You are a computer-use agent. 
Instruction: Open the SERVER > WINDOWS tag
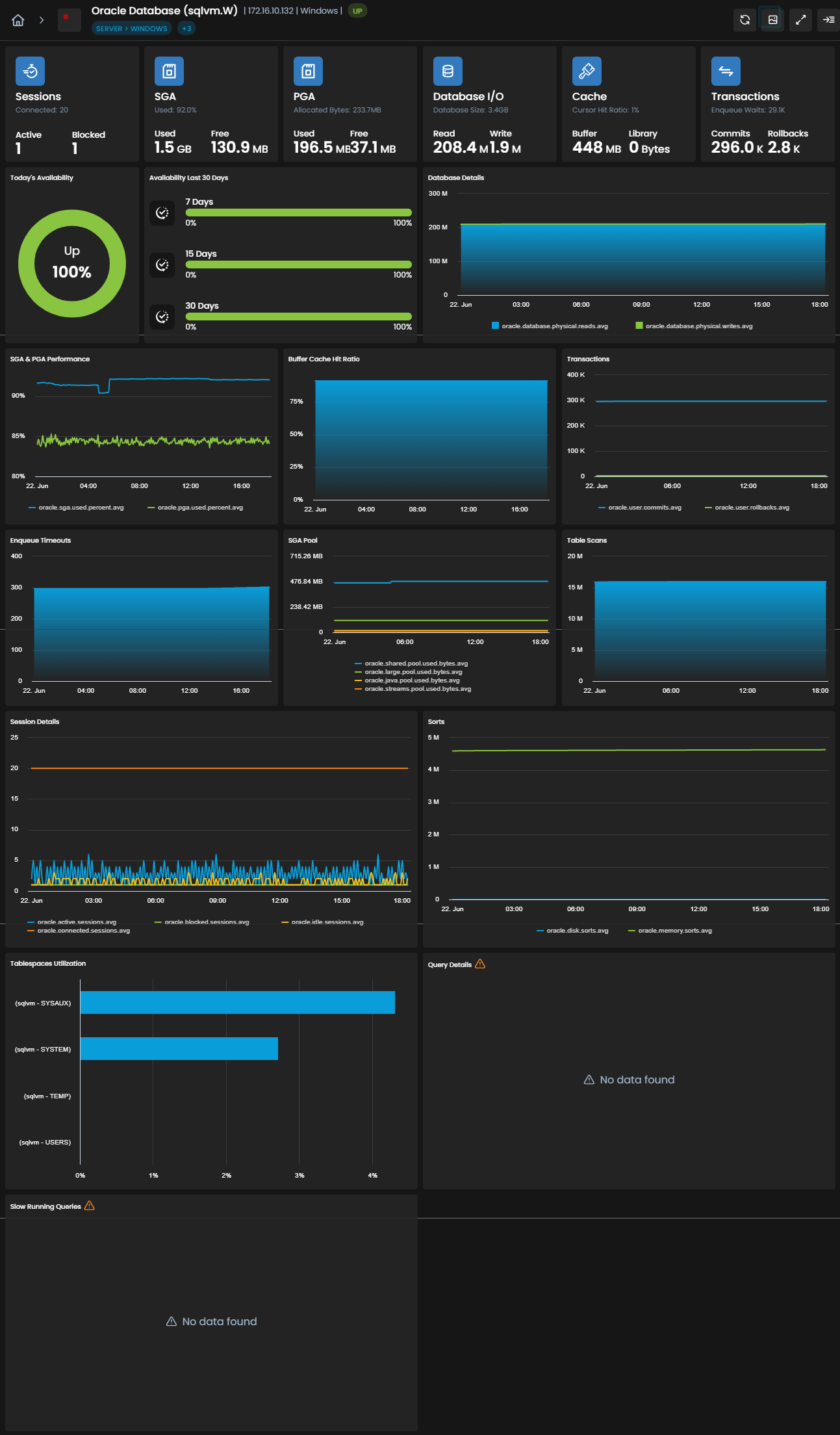[132, 29]
